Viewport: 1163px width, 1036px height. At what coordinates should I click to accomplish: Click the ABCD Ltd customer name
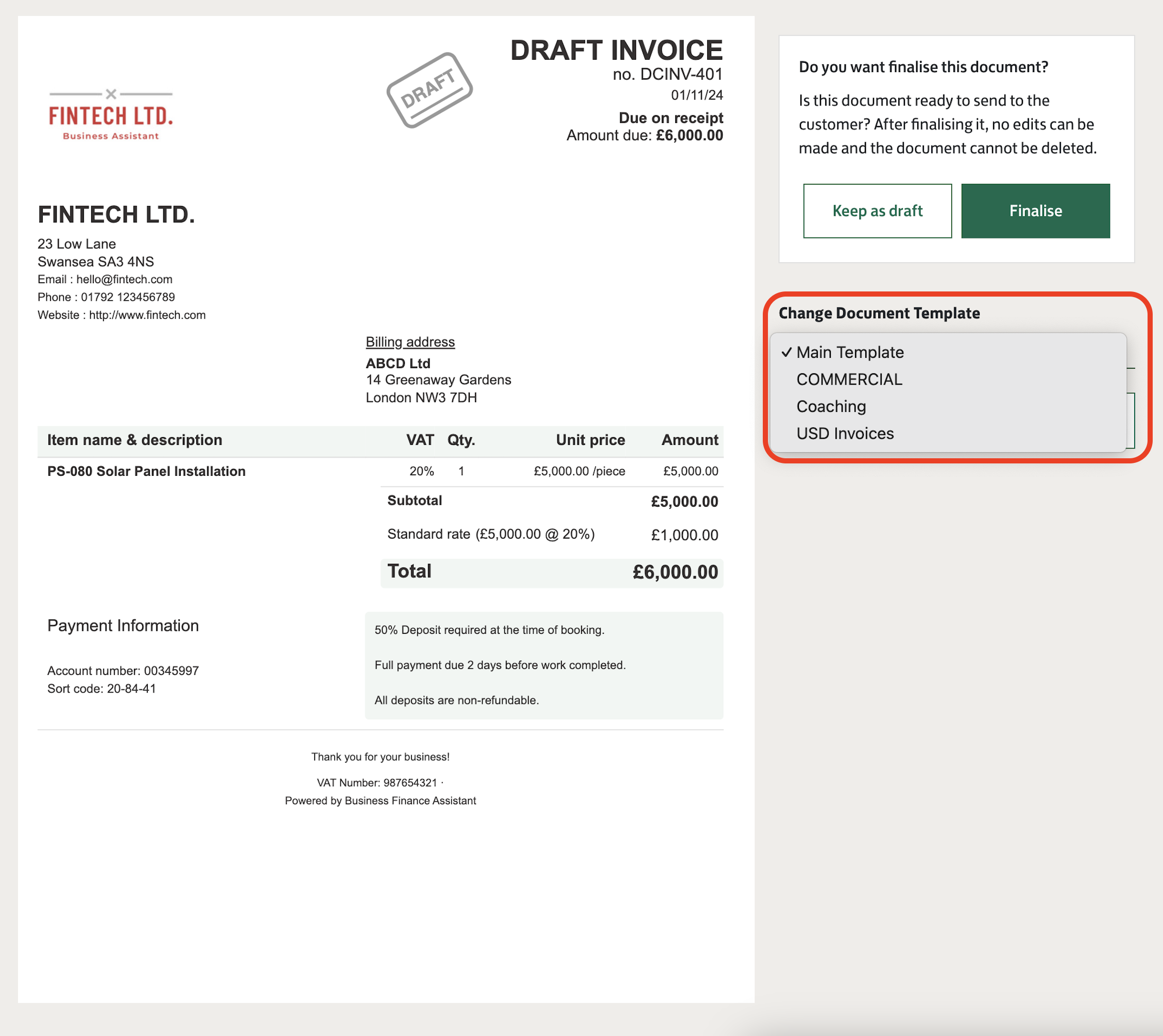[398, 363]
